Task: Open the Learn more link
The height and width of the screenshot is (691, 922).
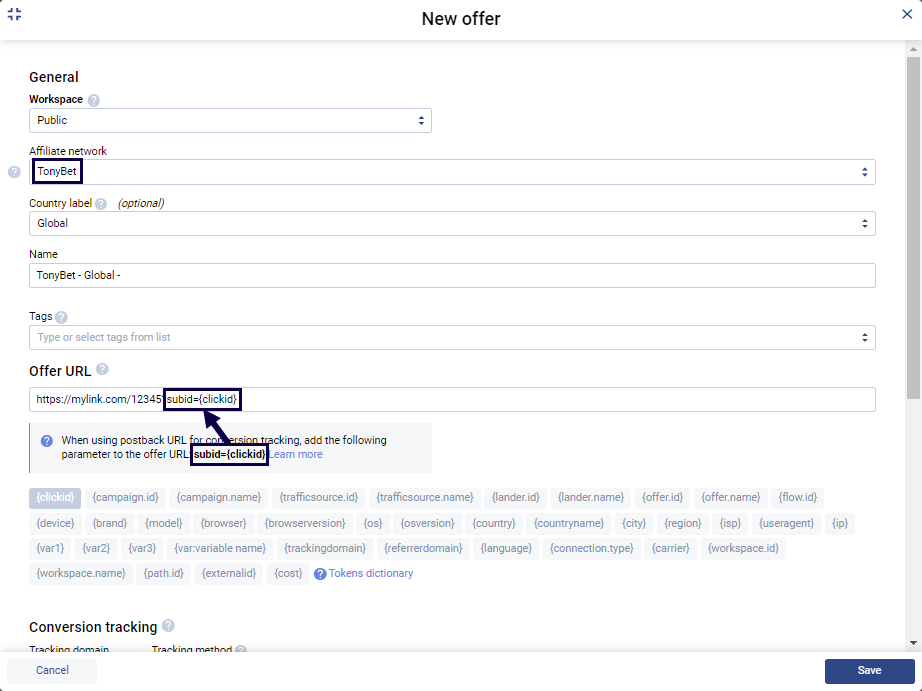Action: tap(296, 454)
